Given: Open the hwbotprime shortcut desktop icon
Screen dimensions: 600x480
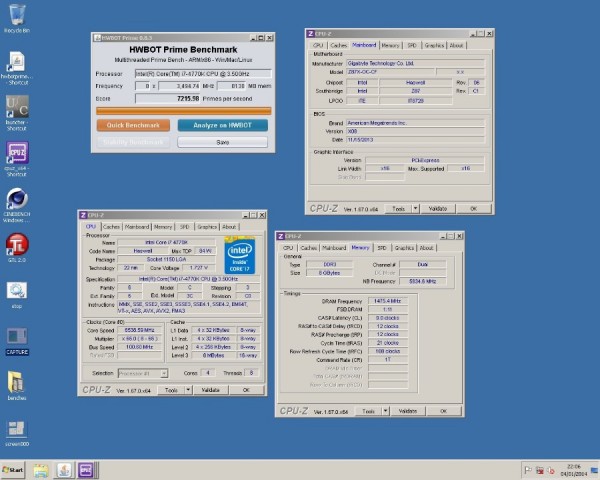Looking at the screenshot, I should (16, 68).
